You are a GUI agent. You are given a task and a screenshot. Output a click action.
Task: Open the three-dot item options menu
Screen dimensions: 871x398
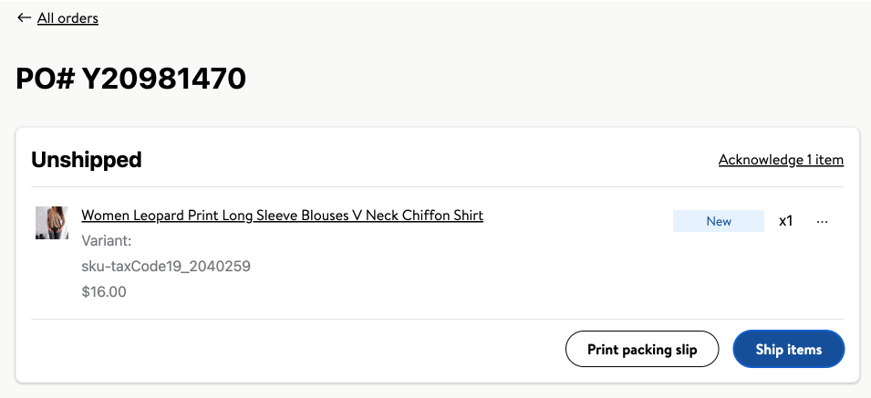pyautogui.click(x=822, y=221)
